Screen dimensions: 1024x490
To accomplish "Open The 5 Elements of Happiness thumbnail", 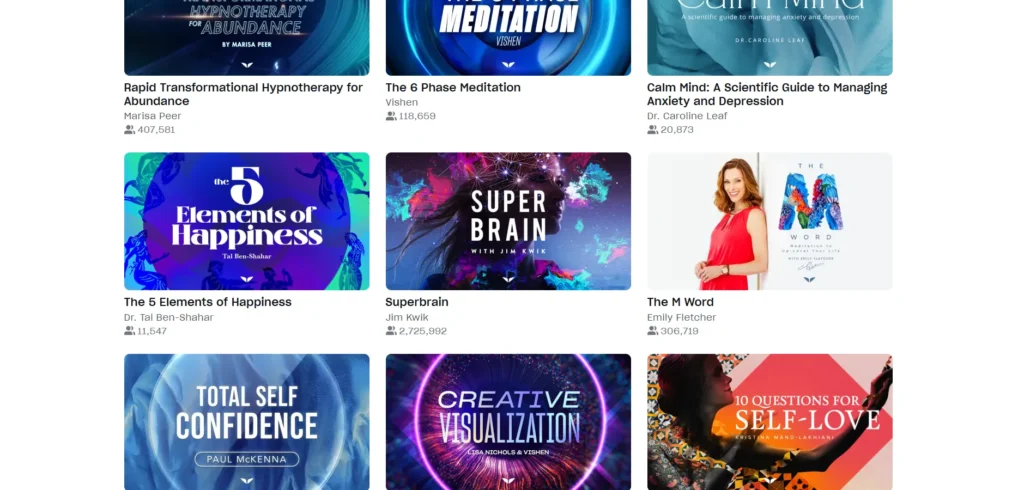I will point(247,221).
